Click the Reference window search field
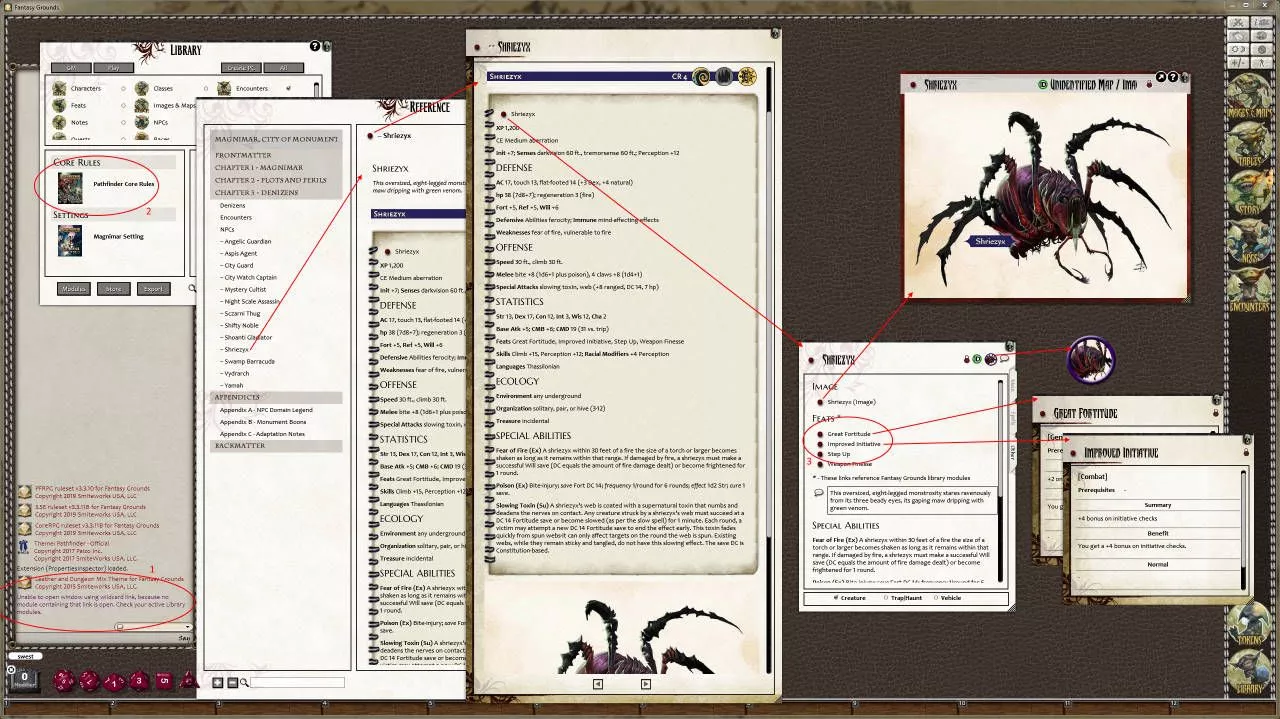Viewport: 1280px width, 719px height. [x=297, y=682]
